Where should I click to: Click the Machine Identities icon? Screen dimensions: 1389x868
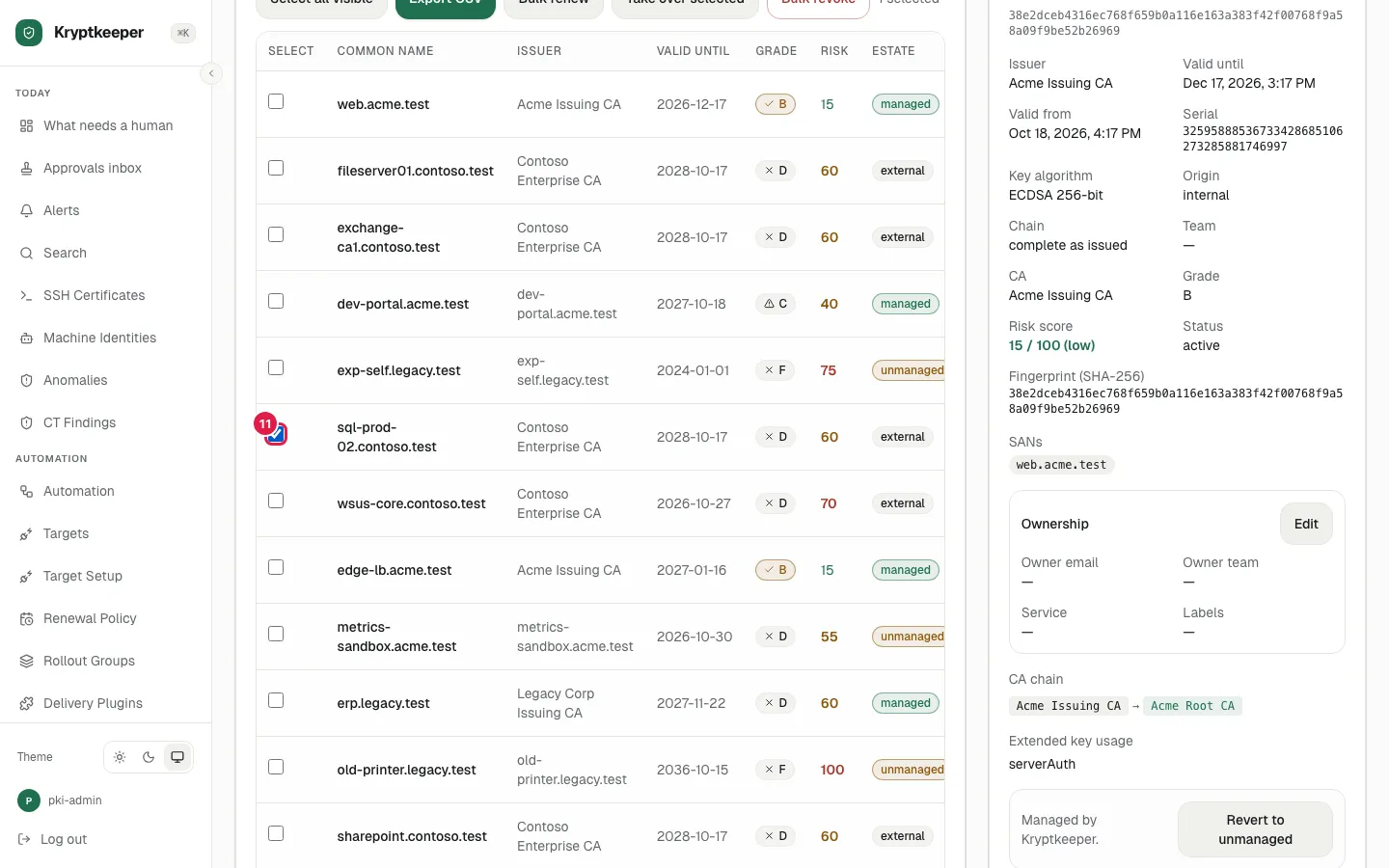pyautogui.click(x=27, y=338)
